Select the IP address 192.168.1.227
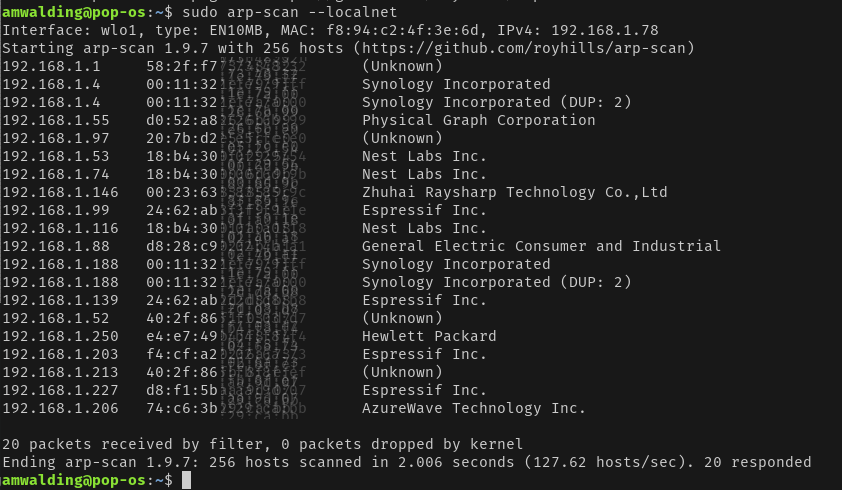Image resolution: width=842 pixels, height=490 pixels. pos(59,390)
